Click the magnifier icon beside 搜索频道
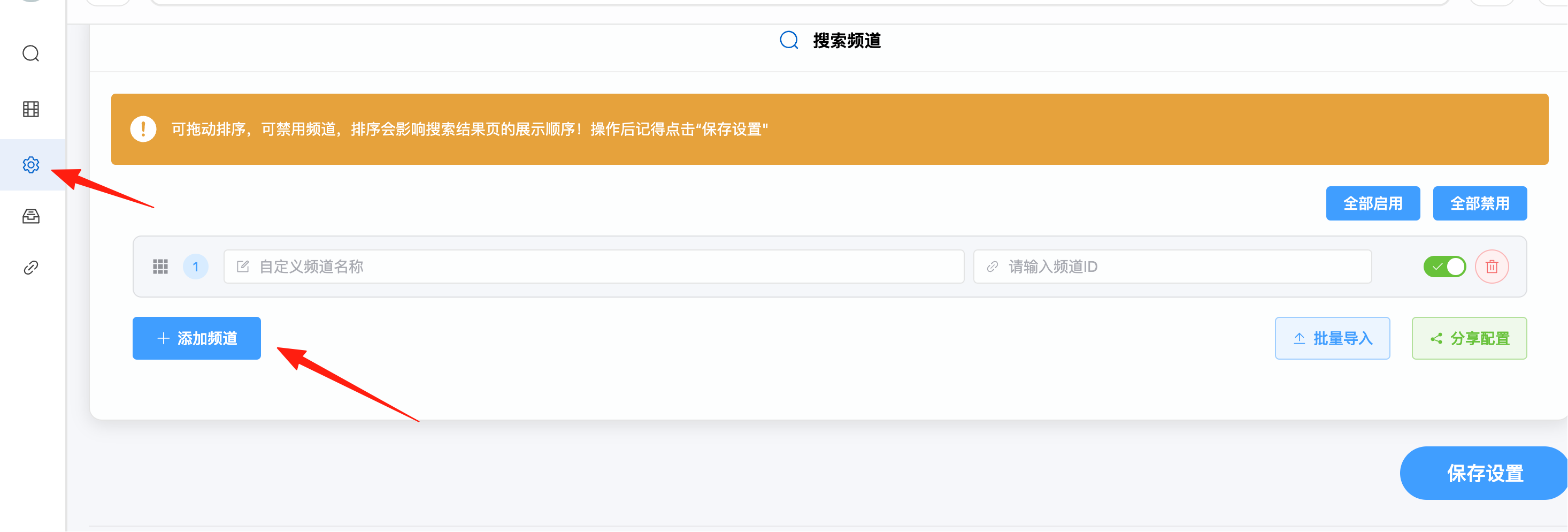Image resolution: width=1568 pixels, height=532 pixels. [x=789, y=40]
